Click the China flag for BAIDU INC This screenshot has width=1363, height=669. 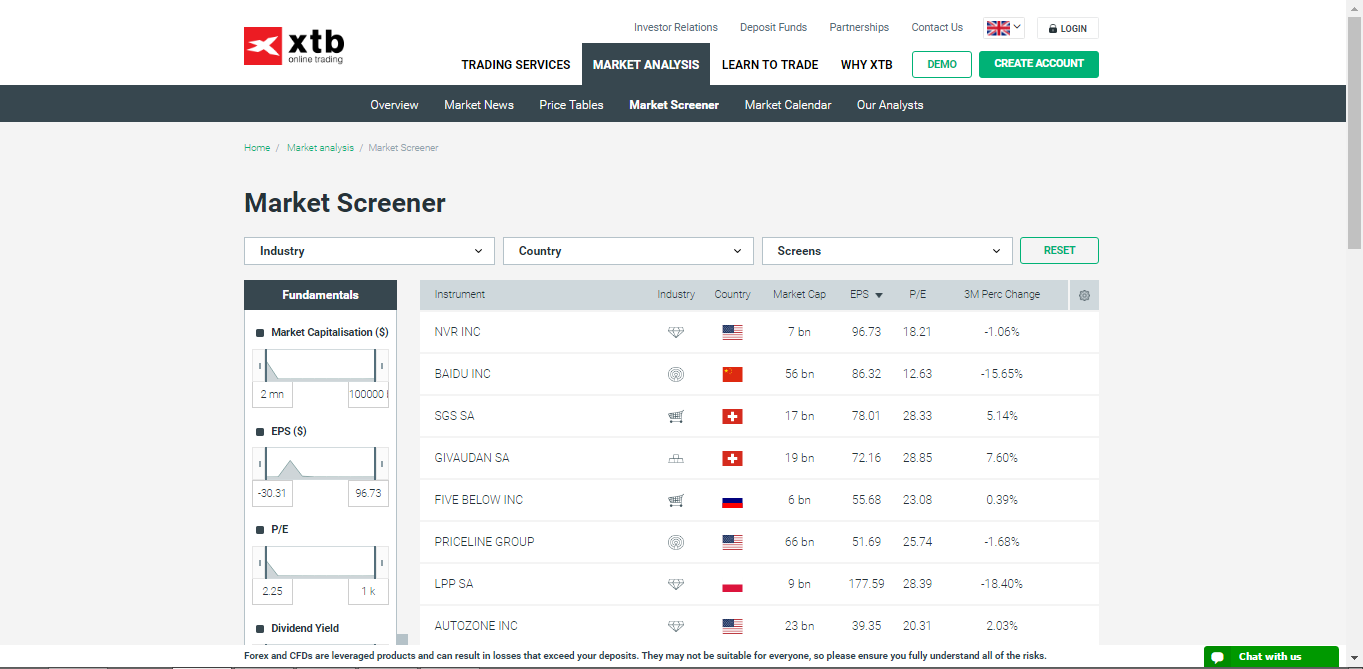(732, 374)
